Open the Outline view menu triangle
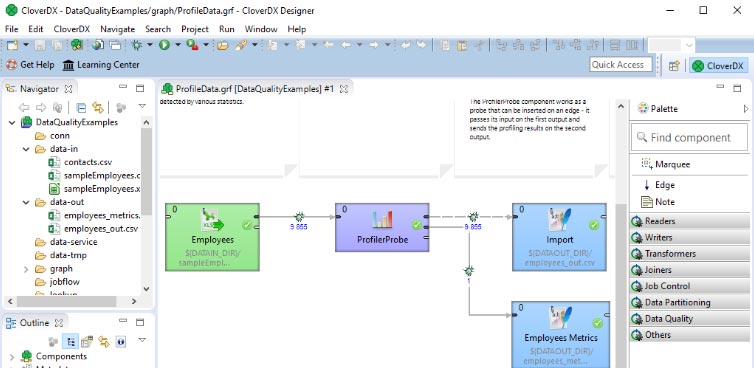Screen dimensions: 754x368 pos(142,340)
